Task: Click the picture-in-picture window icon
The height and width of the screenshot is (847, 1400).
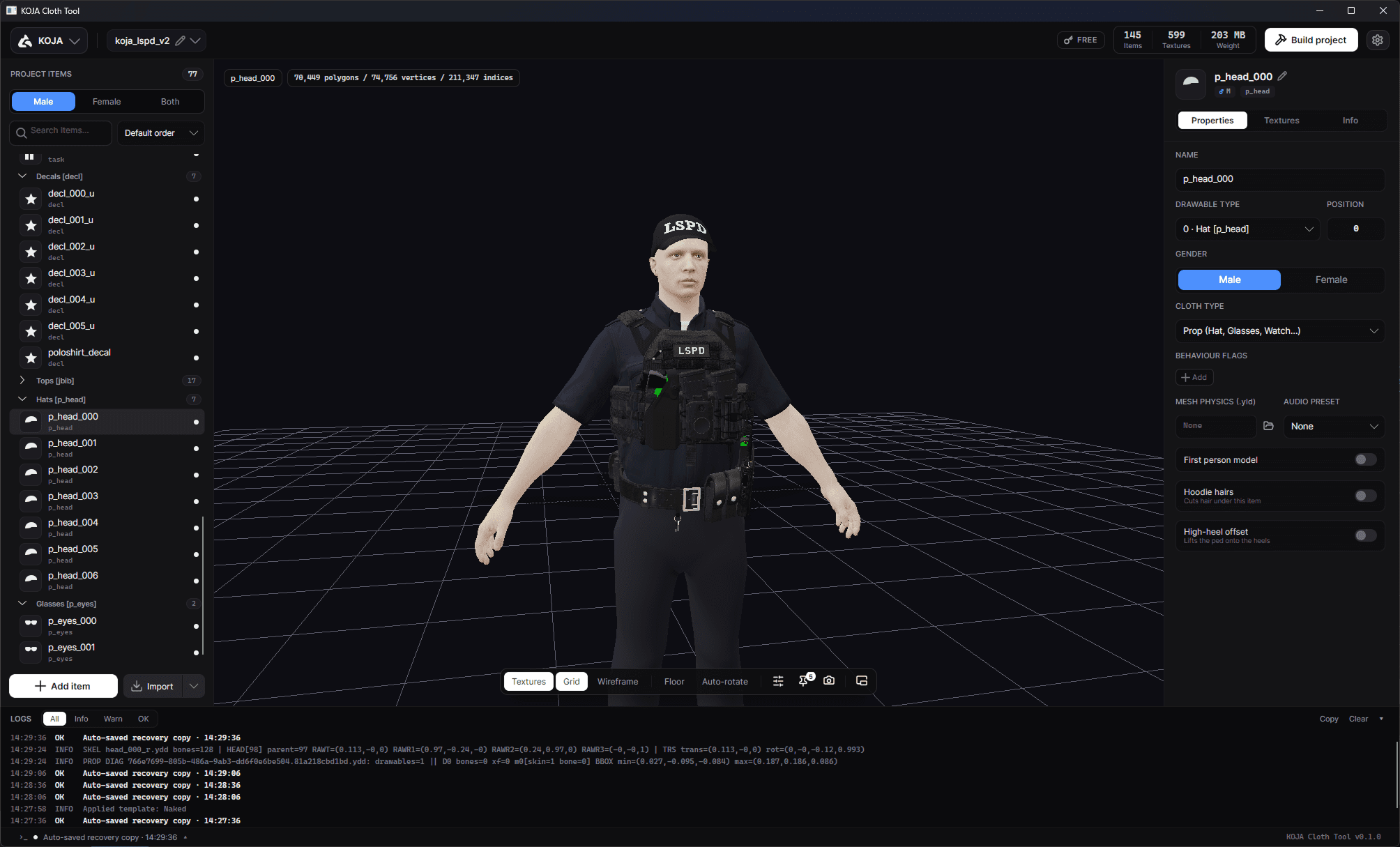Action: click(862, 681)
